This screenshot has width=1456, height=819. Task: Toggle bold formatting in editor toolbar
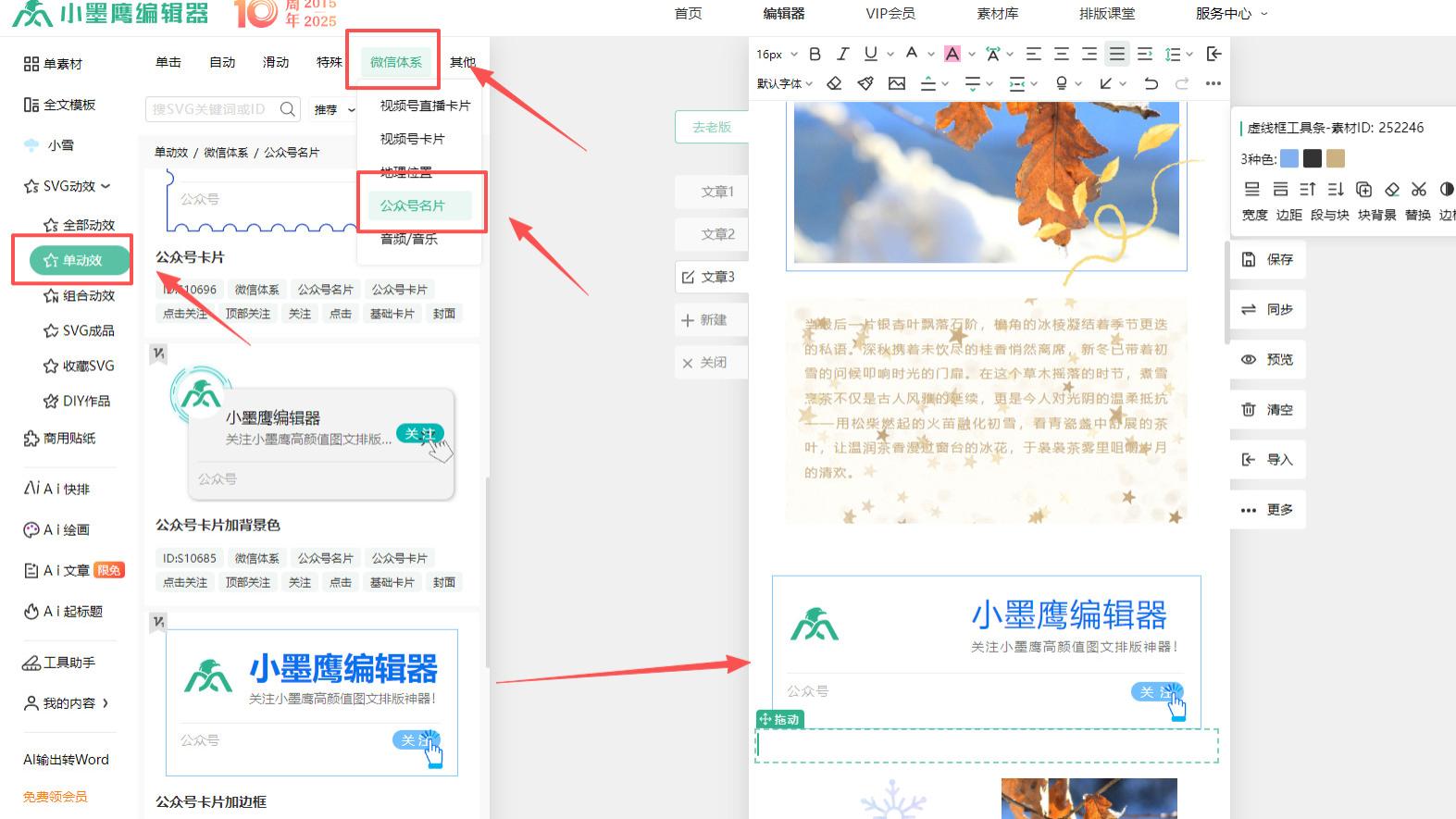click(x=815, y=54)
